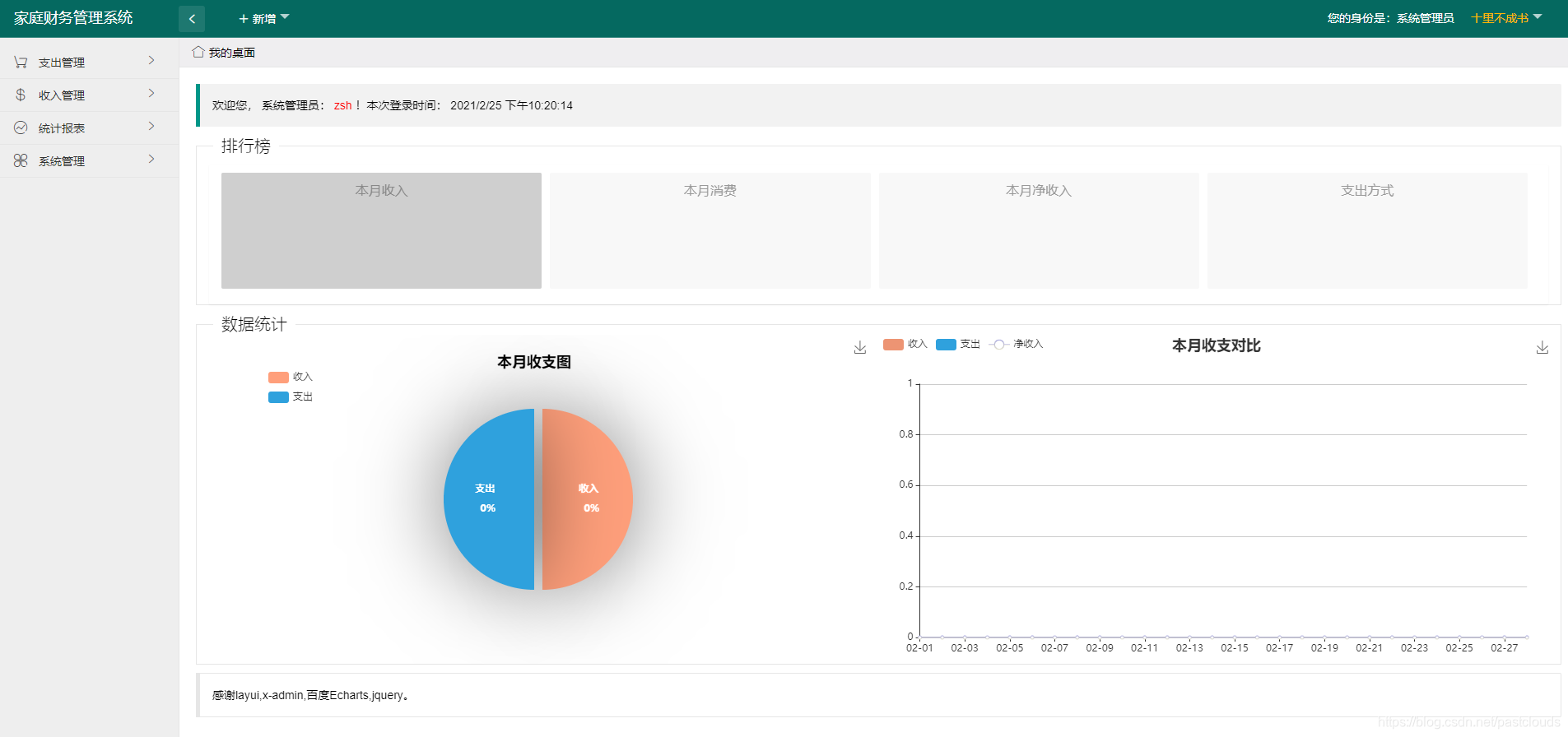Click 您的身份是：系统管理员 label
Screen dimensions: 1568x737
click(1390, 18)
